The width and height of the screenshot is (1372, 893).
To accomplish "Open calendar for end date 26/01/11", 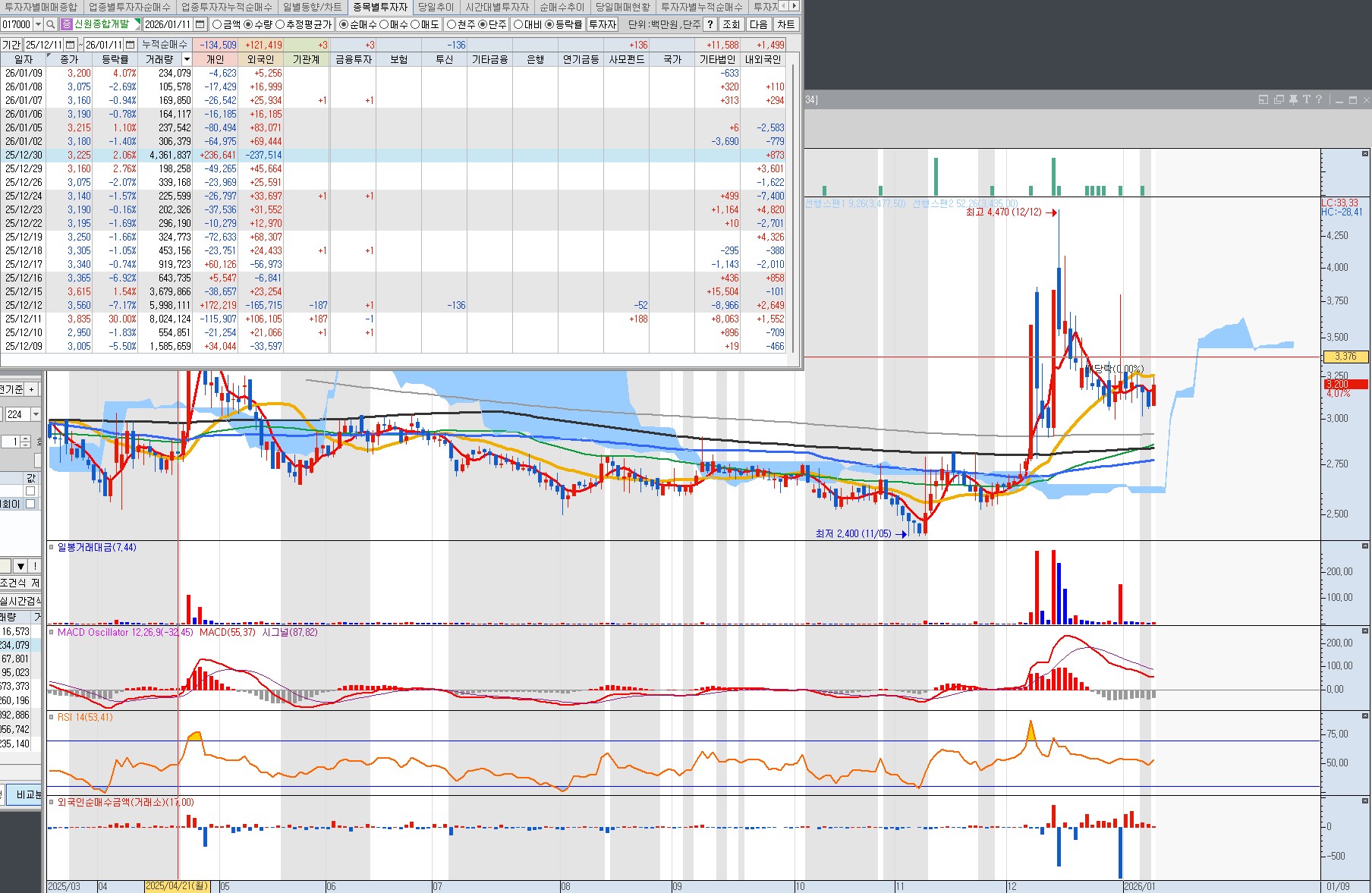I will point(130,45).
